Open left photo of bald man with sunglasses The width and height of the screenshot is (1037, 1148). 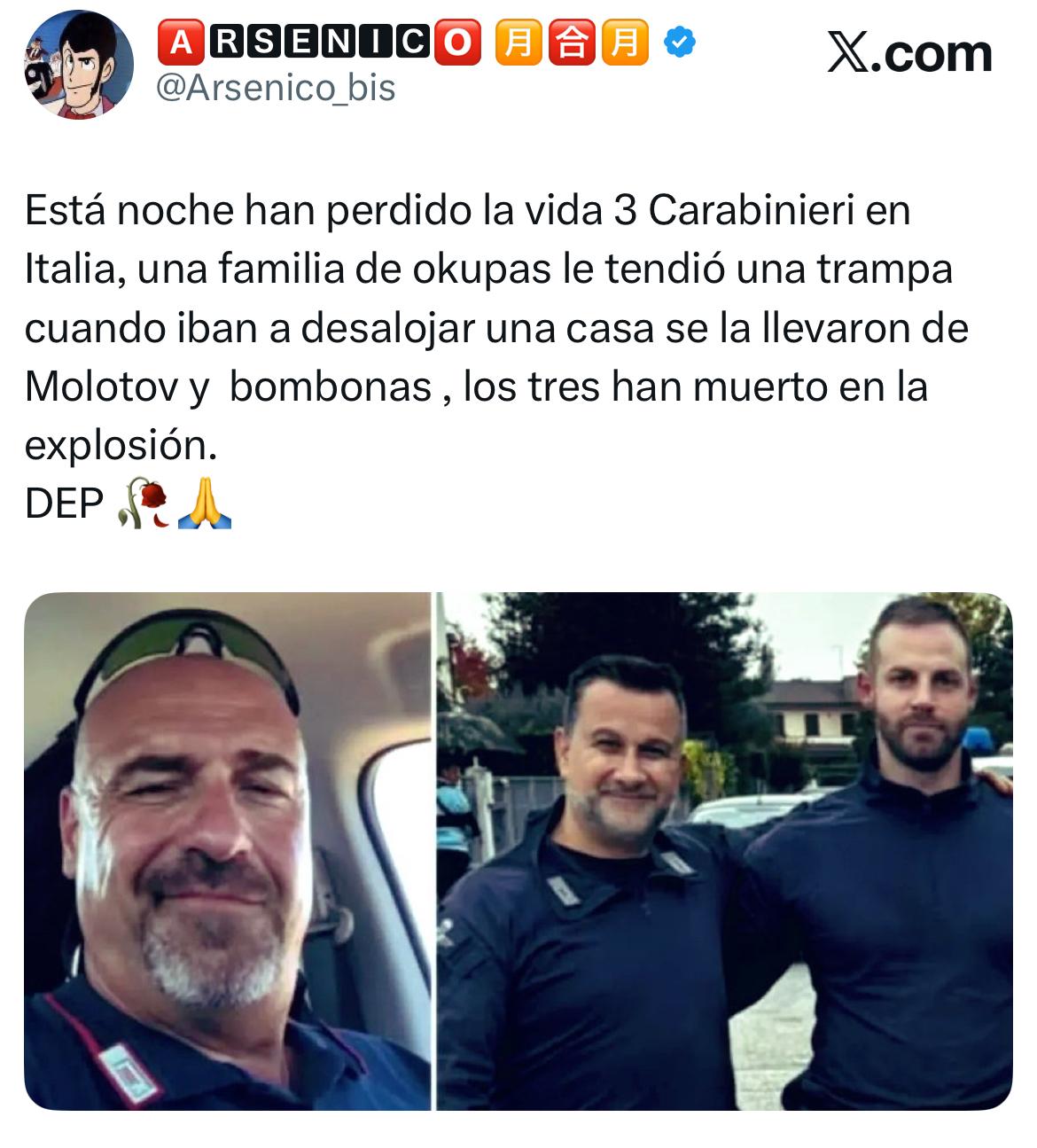point(227,851)
